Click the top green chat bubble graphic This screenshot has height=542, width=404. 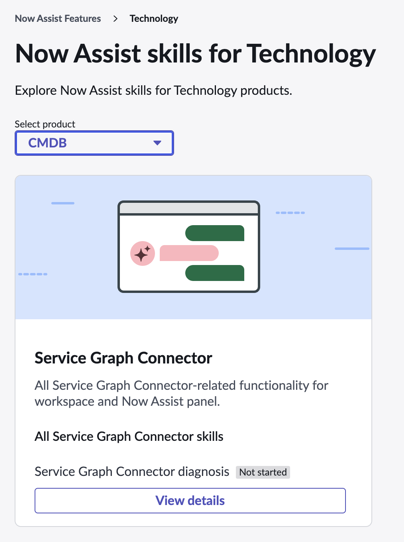(215, 233)
